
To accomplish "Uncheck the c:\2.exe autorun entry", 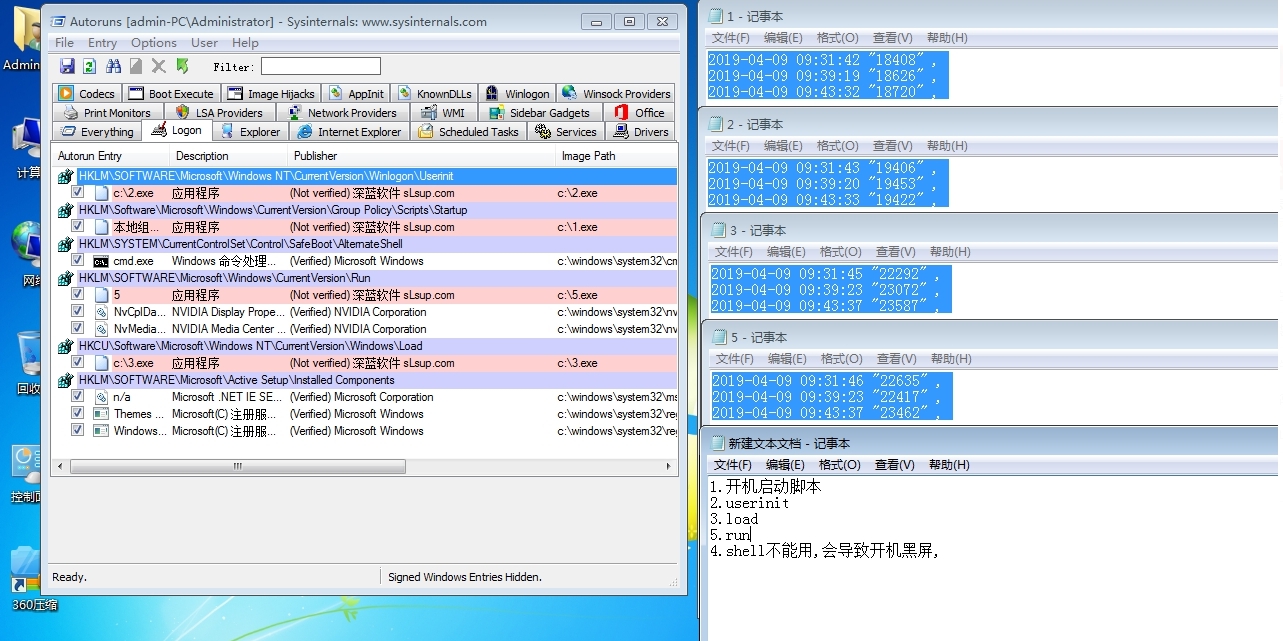I will pyautogui.click(x=77, y=193).
